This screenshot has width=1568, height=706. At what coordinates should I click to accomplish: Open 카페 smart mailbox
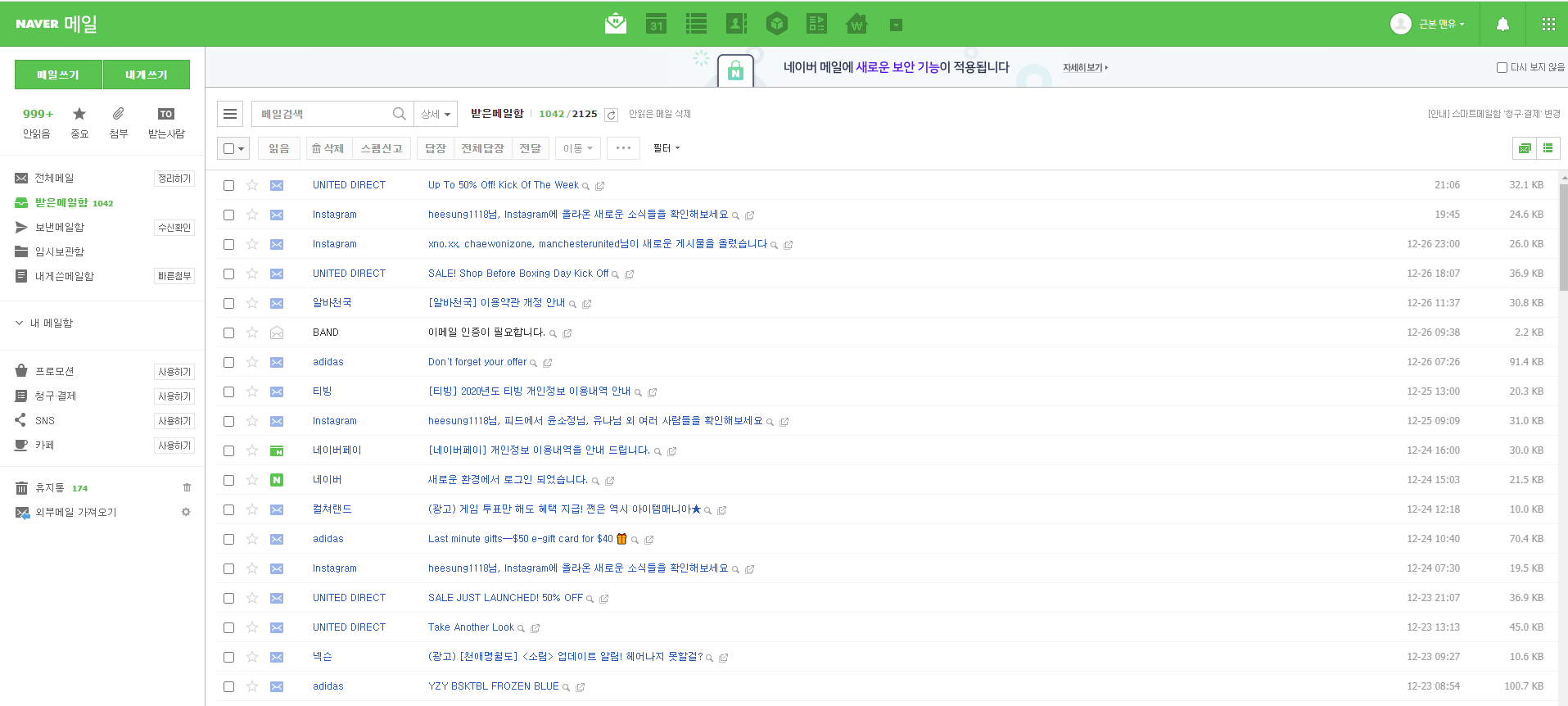point(44,445)
